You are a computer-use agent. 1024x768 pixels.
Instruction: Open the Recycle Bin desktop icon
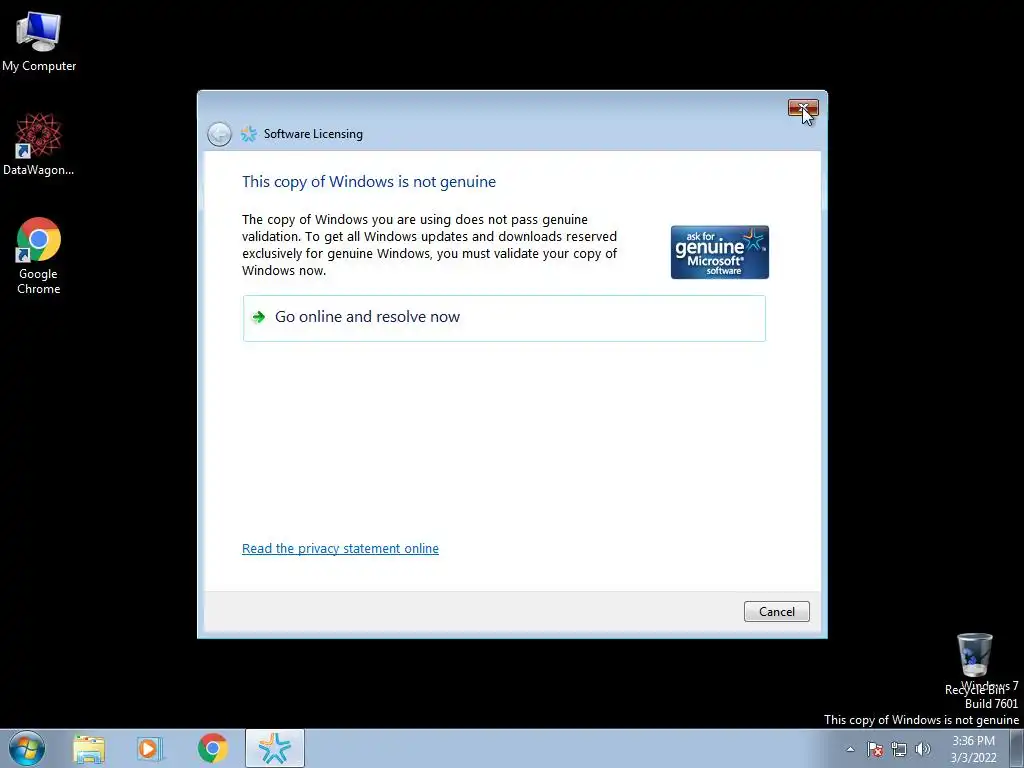pos(974,663)
